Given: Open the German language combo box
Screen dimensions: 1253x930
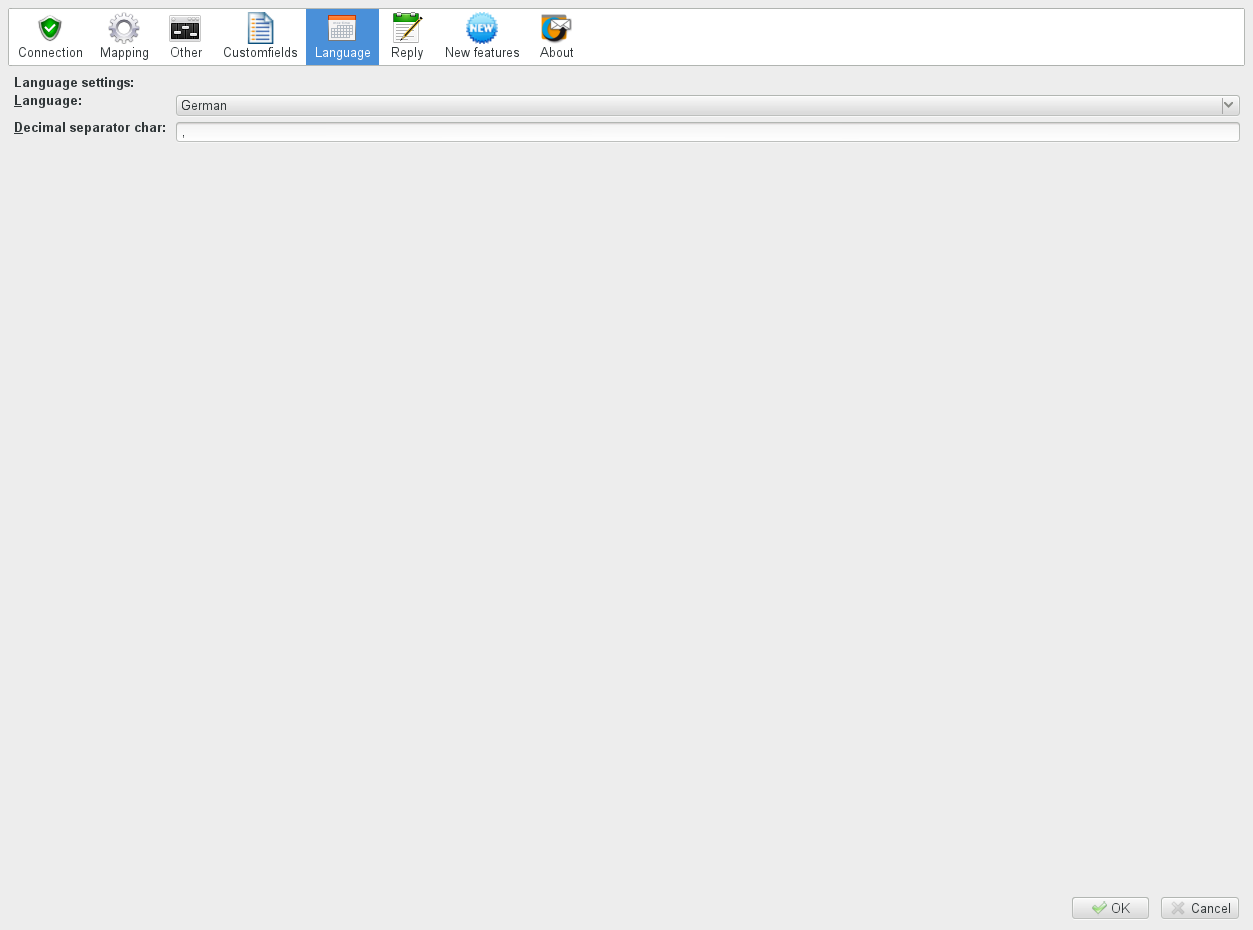Looking at the screenshot, I should (698, 105).
